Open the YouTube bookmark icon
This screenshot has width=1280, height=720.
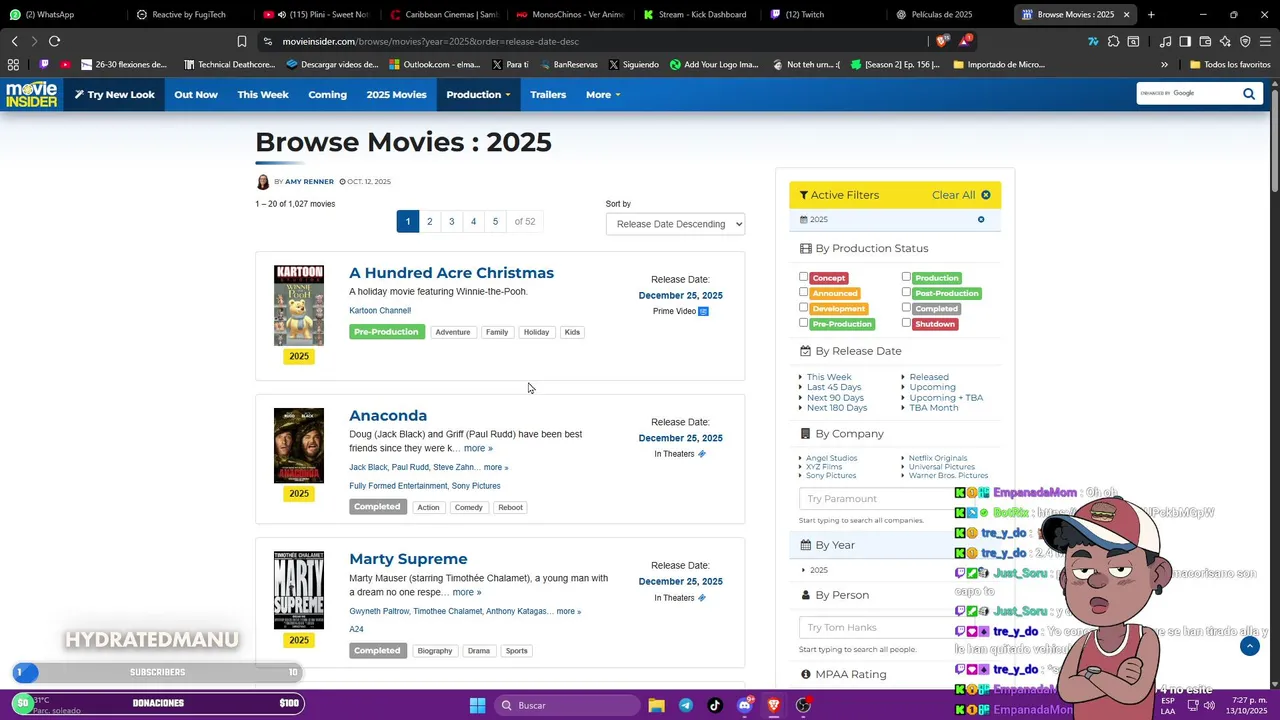tap(65, 64)
